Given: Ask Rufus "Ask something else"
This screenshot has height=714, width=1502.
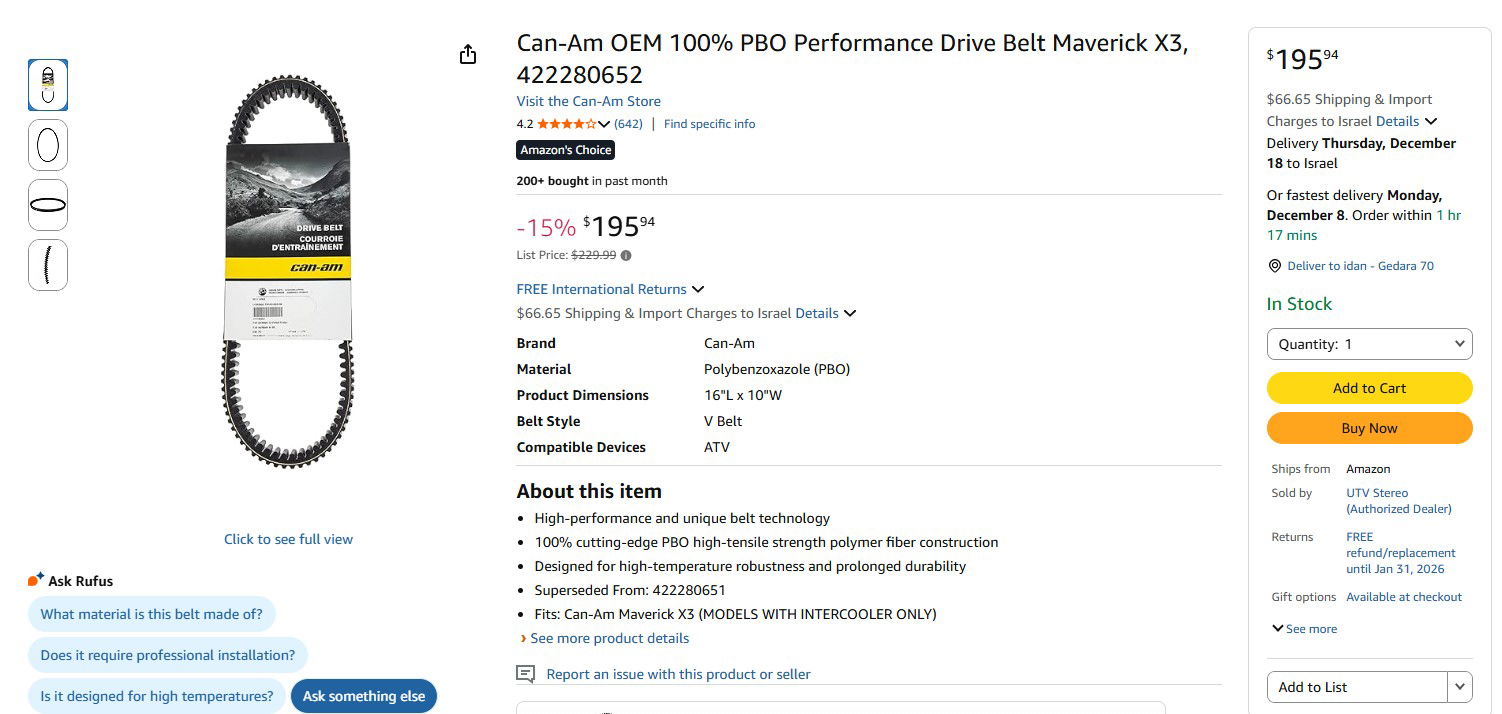Looking at the screenshot, I should point(363,696).
